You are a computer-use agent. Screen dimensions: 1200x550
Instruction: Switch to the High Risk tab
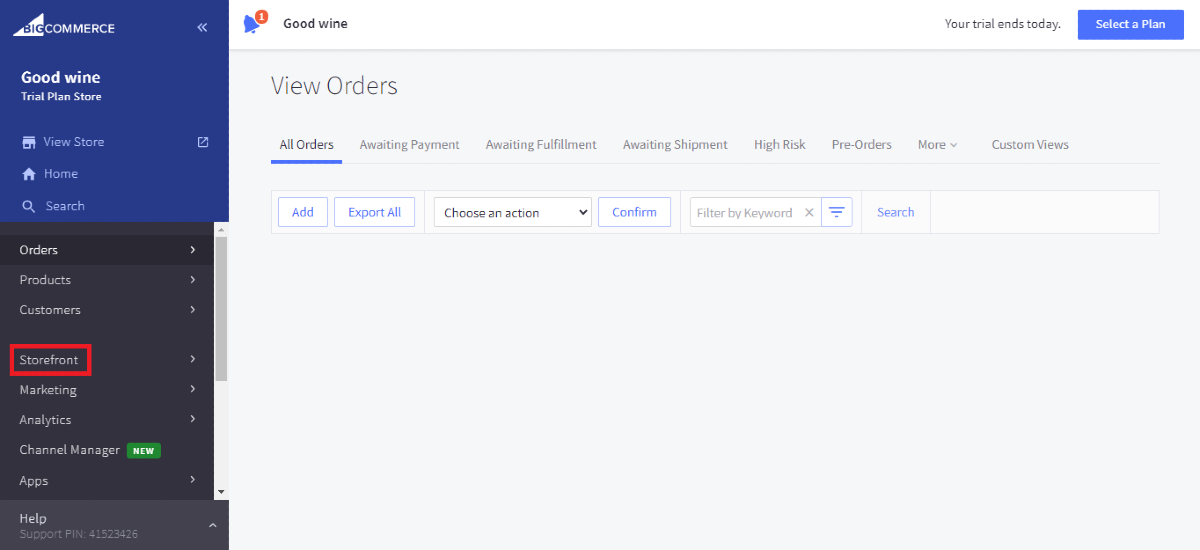(x=779, y=145)
